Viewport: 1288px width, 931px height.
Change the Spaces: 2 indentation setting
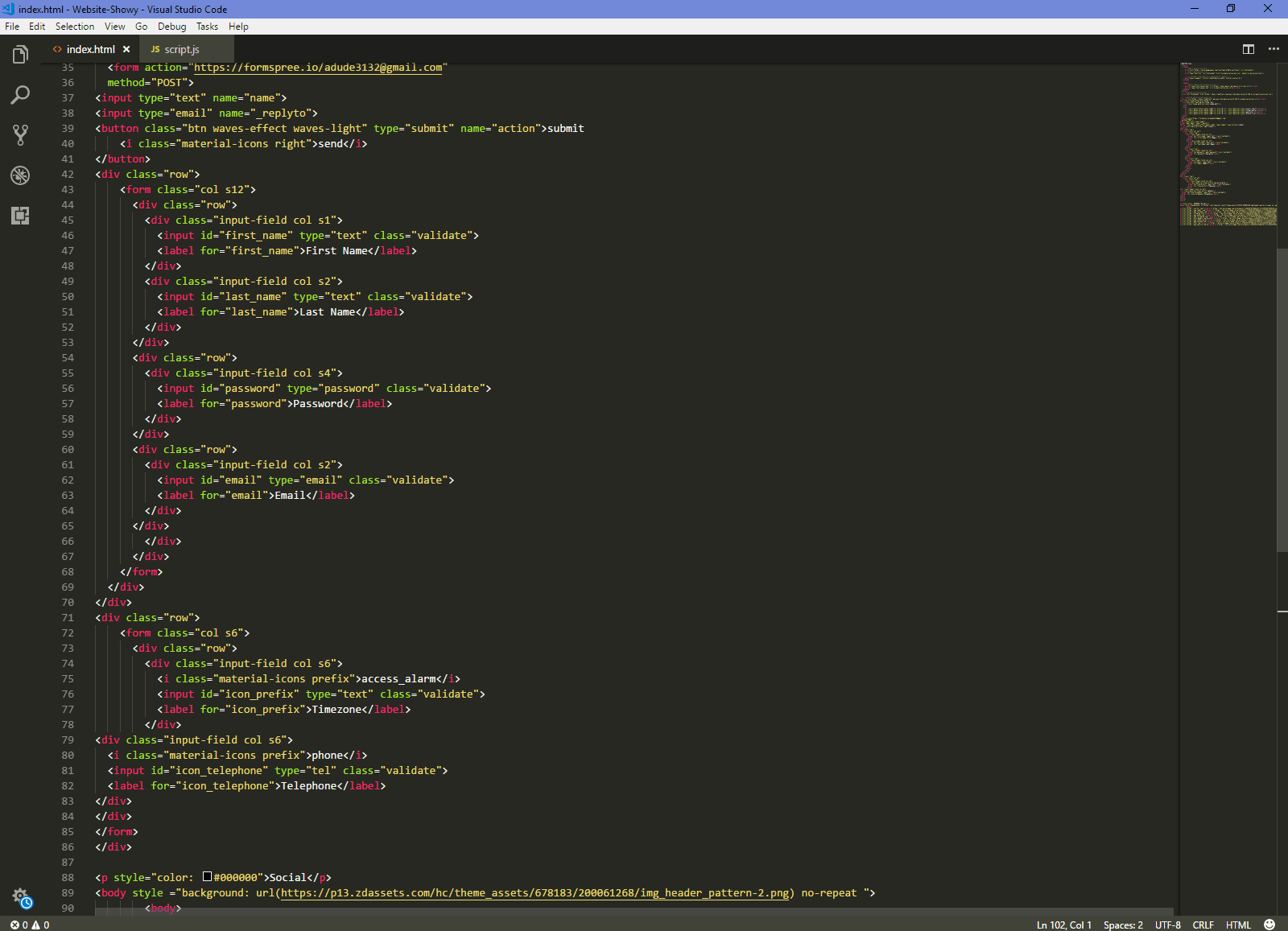(1123, 925)
